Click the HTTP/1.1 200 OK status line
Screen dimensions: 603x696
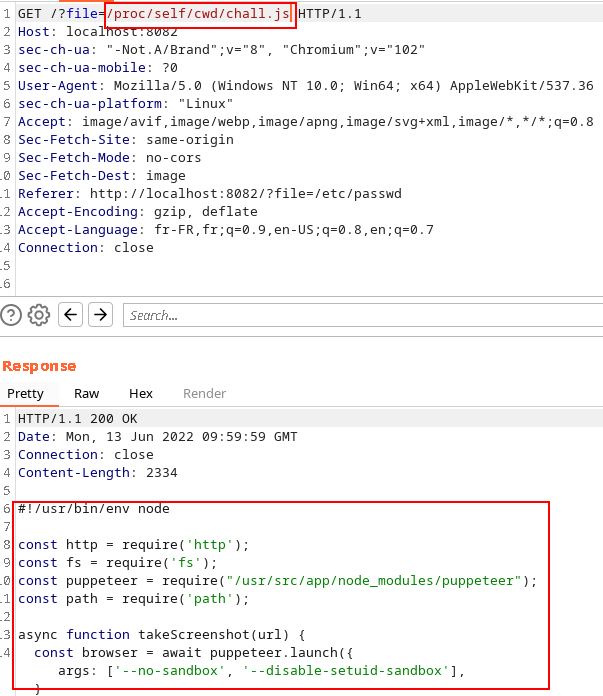[x=78, y=419]
